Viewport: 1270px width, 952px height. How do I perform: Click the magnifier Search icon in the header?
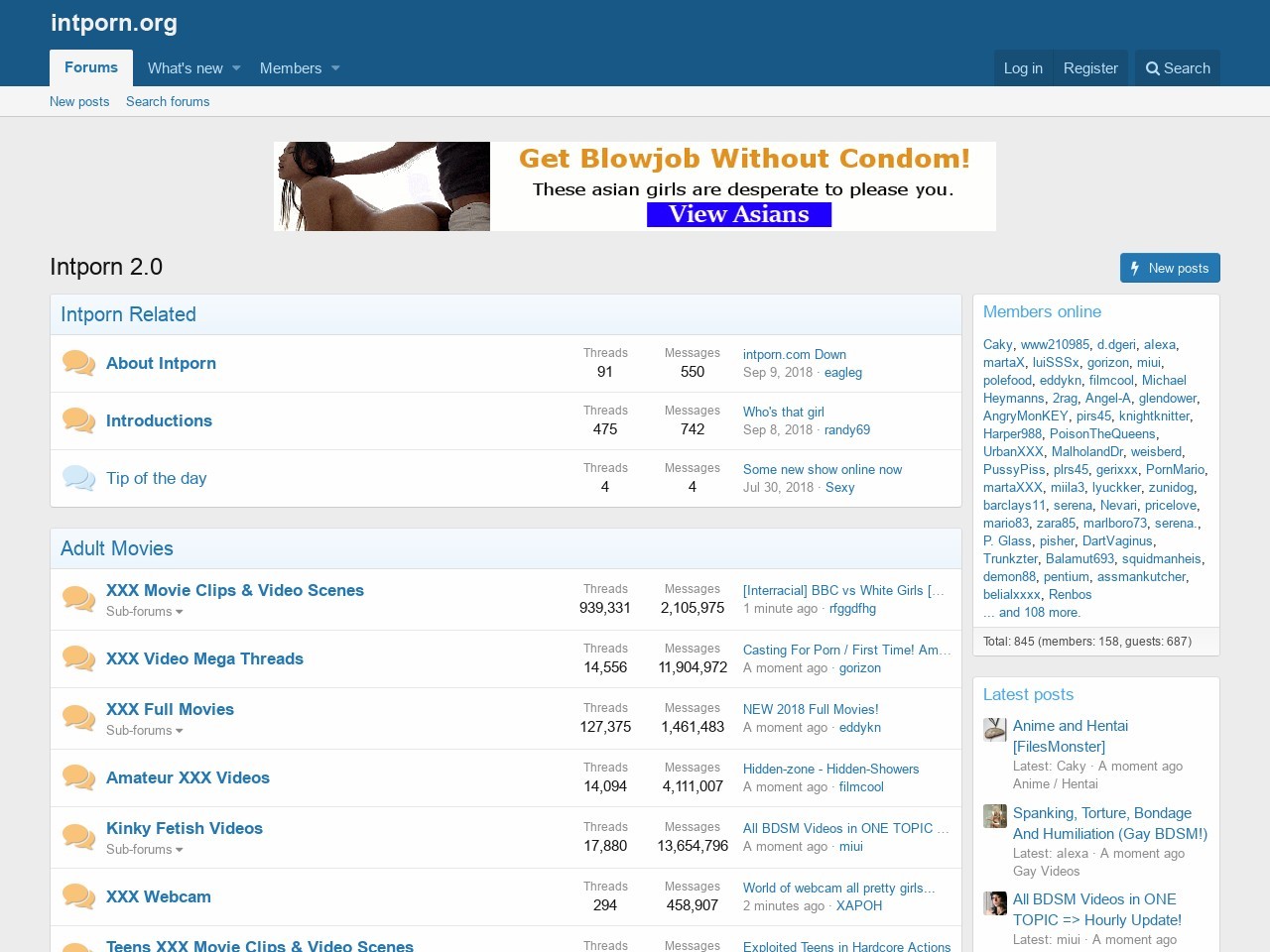click(1152, 68)
